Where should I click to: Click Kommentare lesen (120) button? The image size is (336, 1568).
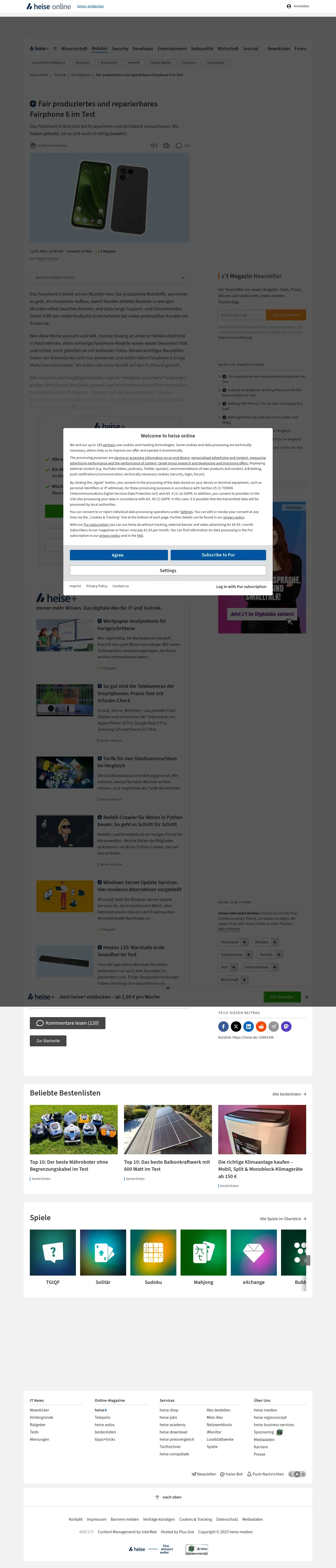click(68, 1023)
